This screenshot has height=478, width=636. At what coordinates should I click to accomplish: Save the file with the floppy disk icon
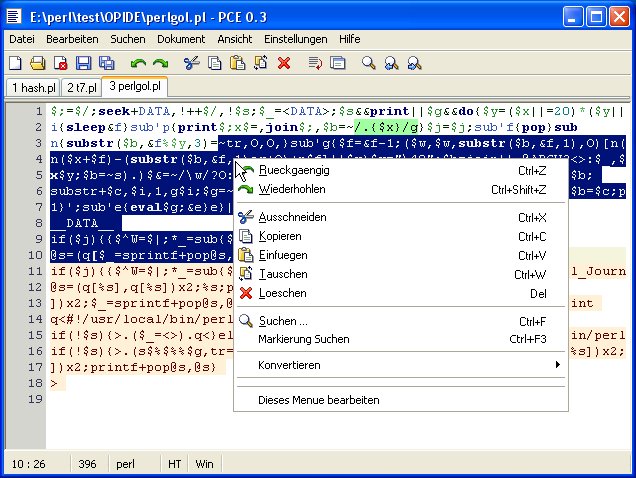coord(84,63)
